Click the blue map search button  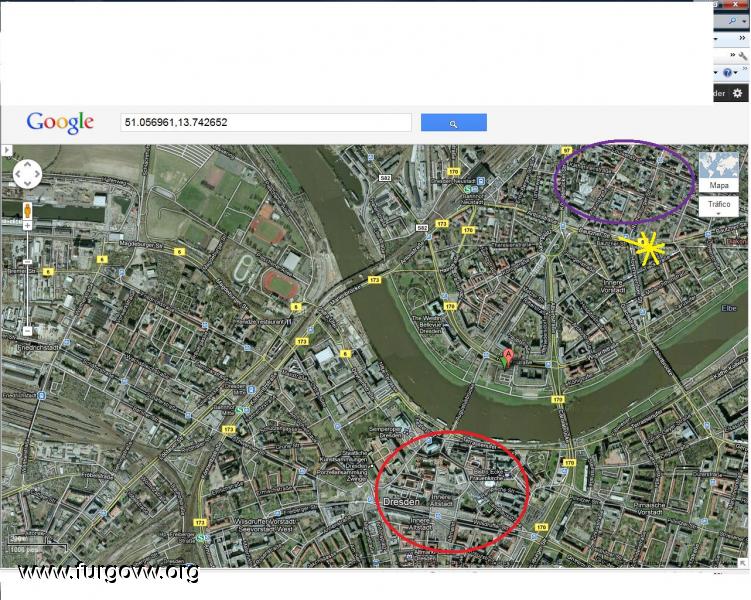pyautogui.click(x=453, y=123)
